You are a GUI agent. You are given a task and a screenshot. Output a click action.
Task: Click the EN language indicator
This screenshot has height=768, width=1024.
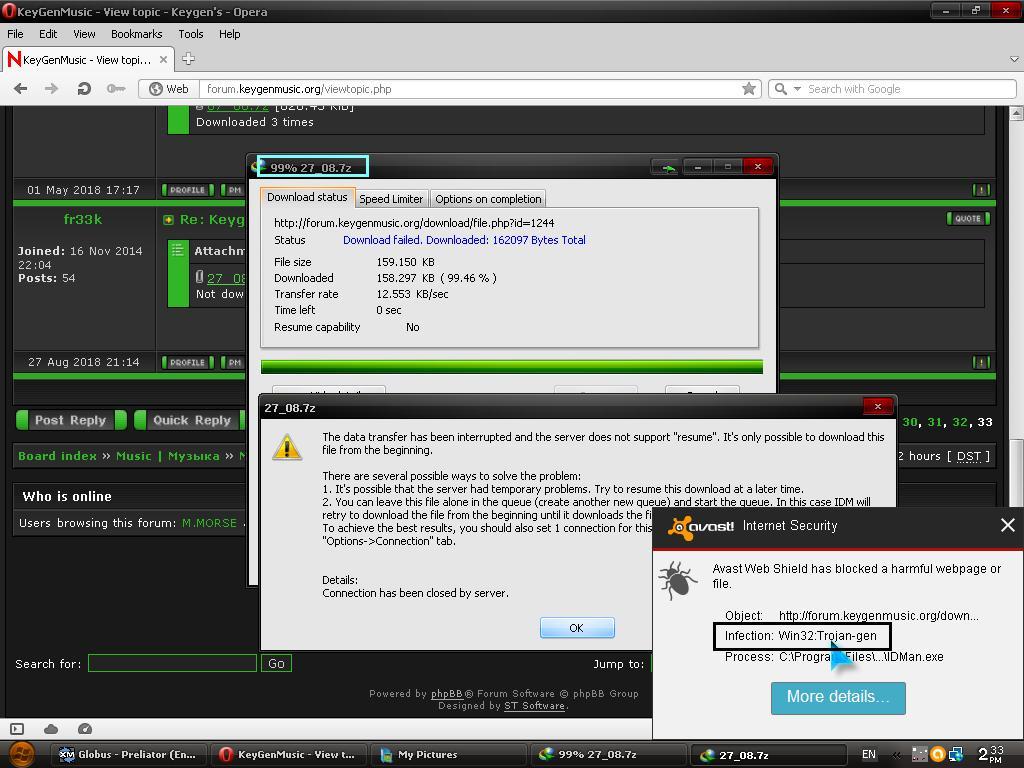[x=869, y=754]
